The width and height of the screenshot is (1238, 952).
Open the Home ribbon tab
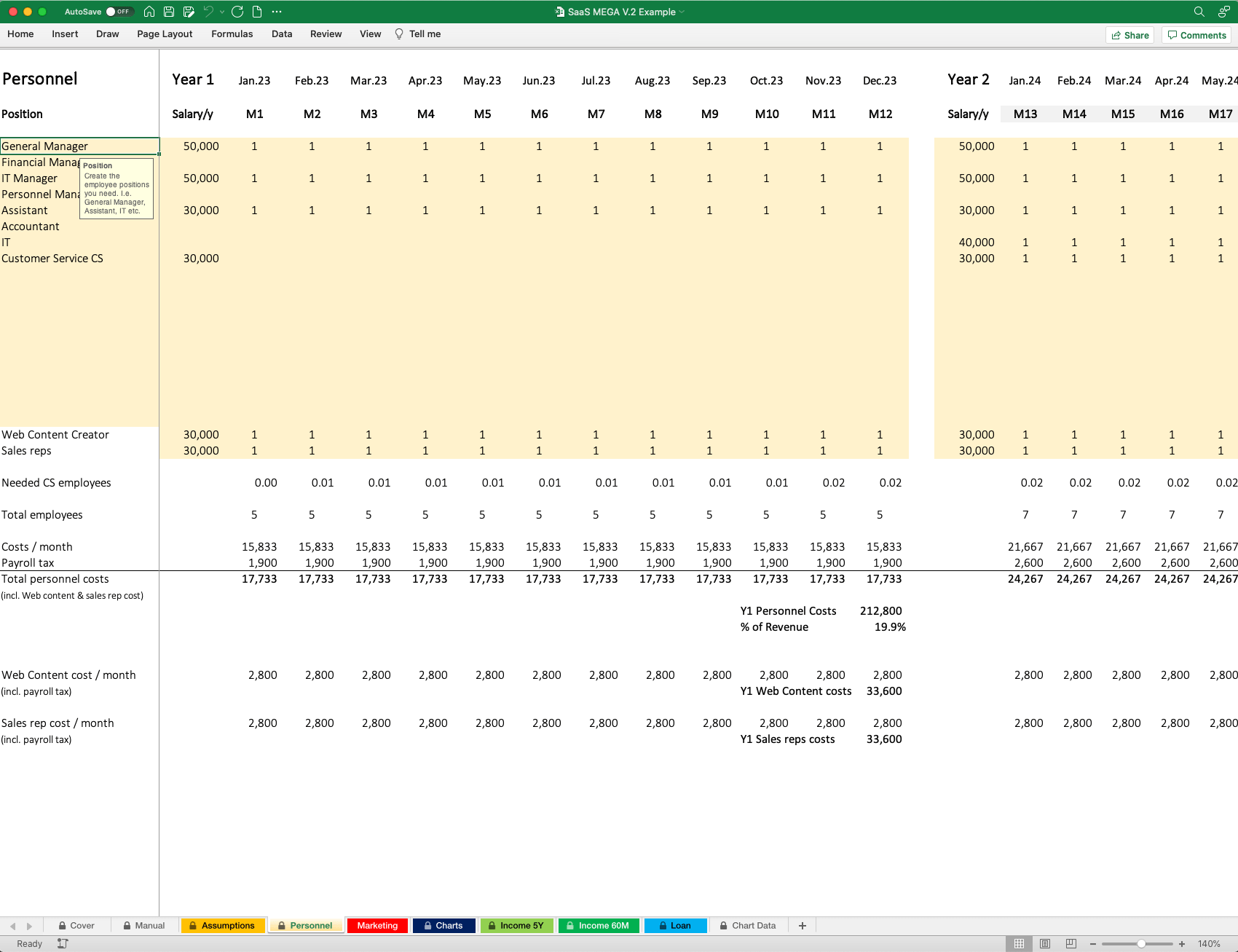click(20, 34)
